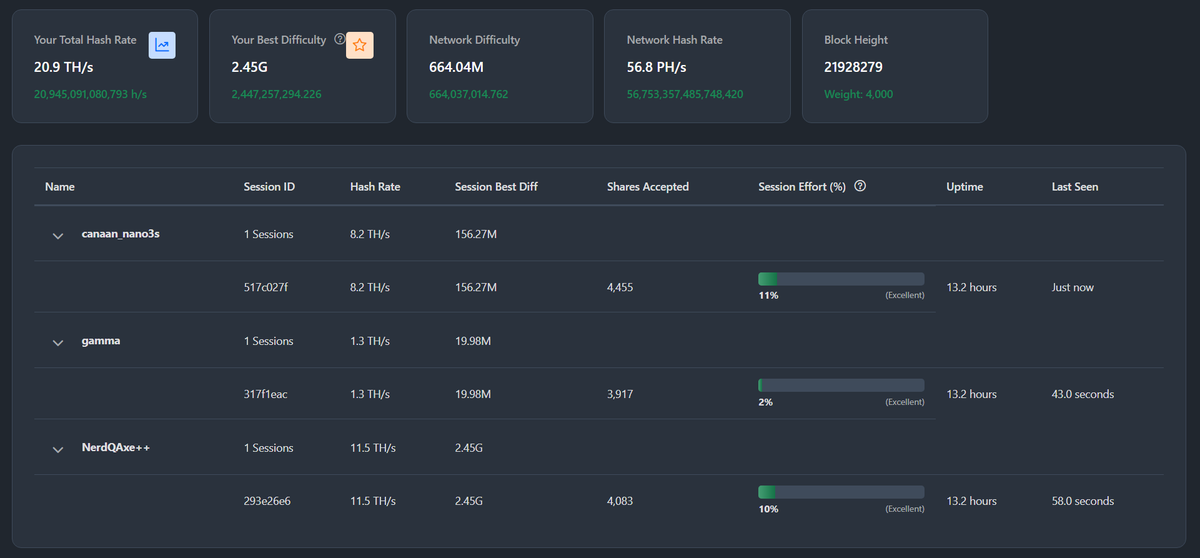Sort by Session Best Diff column header

coord(497,187)
